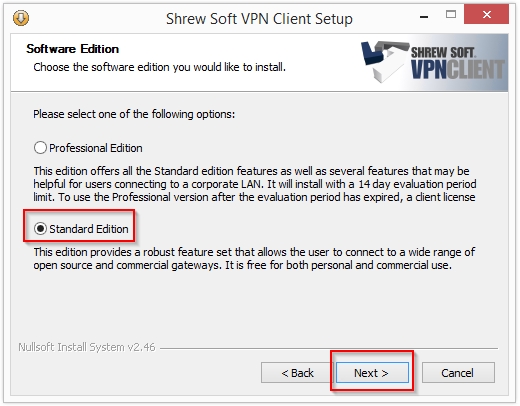Click the Software Edition heading

(73, 49)
